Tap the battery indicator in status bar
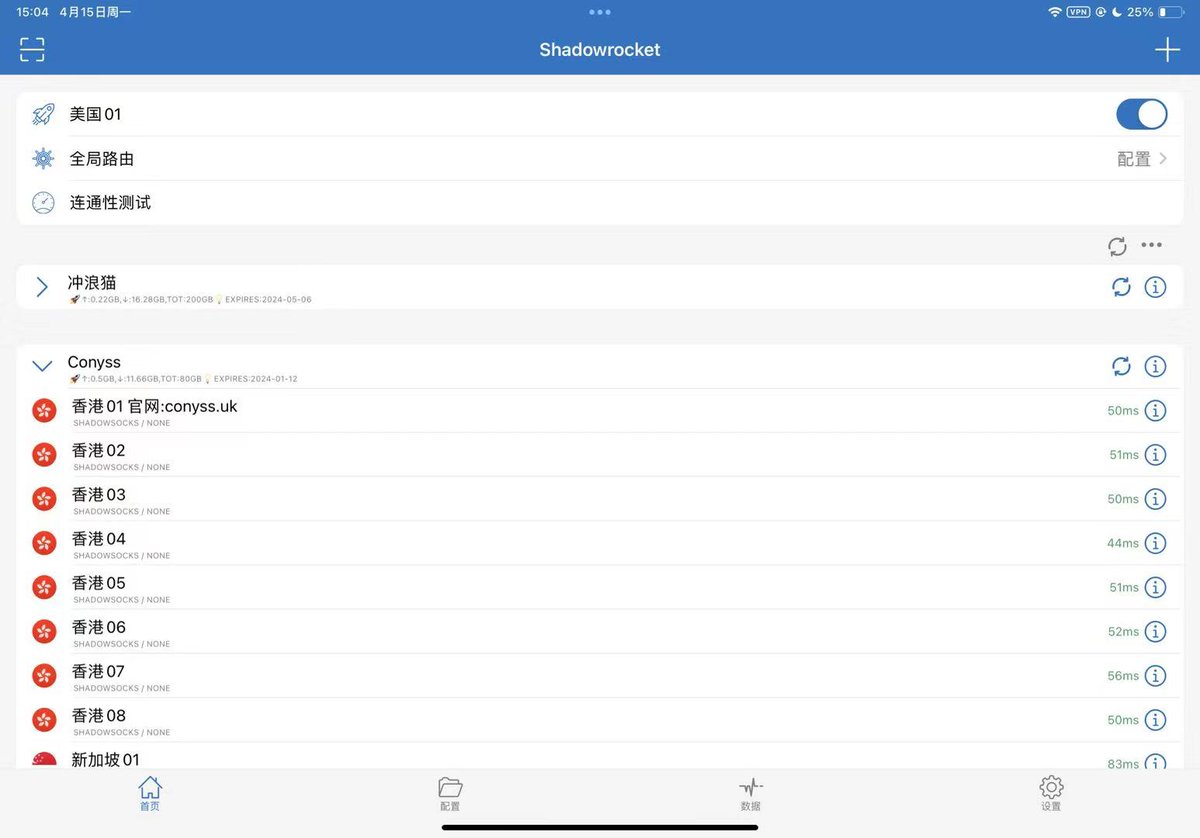This screenshot has width=1200, height=838. tap(1170, 12)
